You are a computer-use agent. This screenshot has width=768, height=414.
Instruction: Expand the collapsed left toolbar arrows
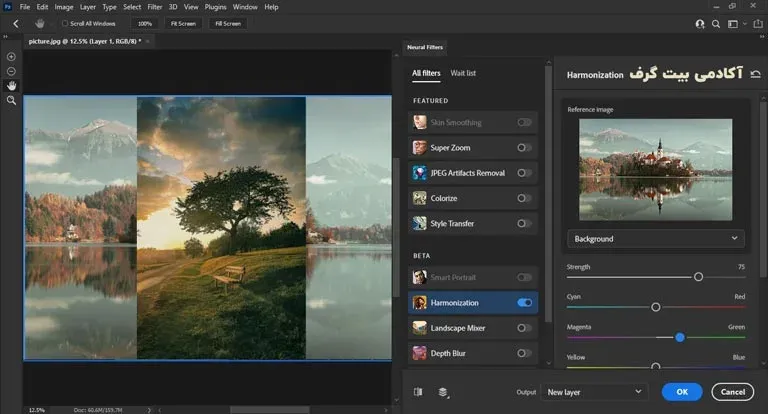point(5,36)
